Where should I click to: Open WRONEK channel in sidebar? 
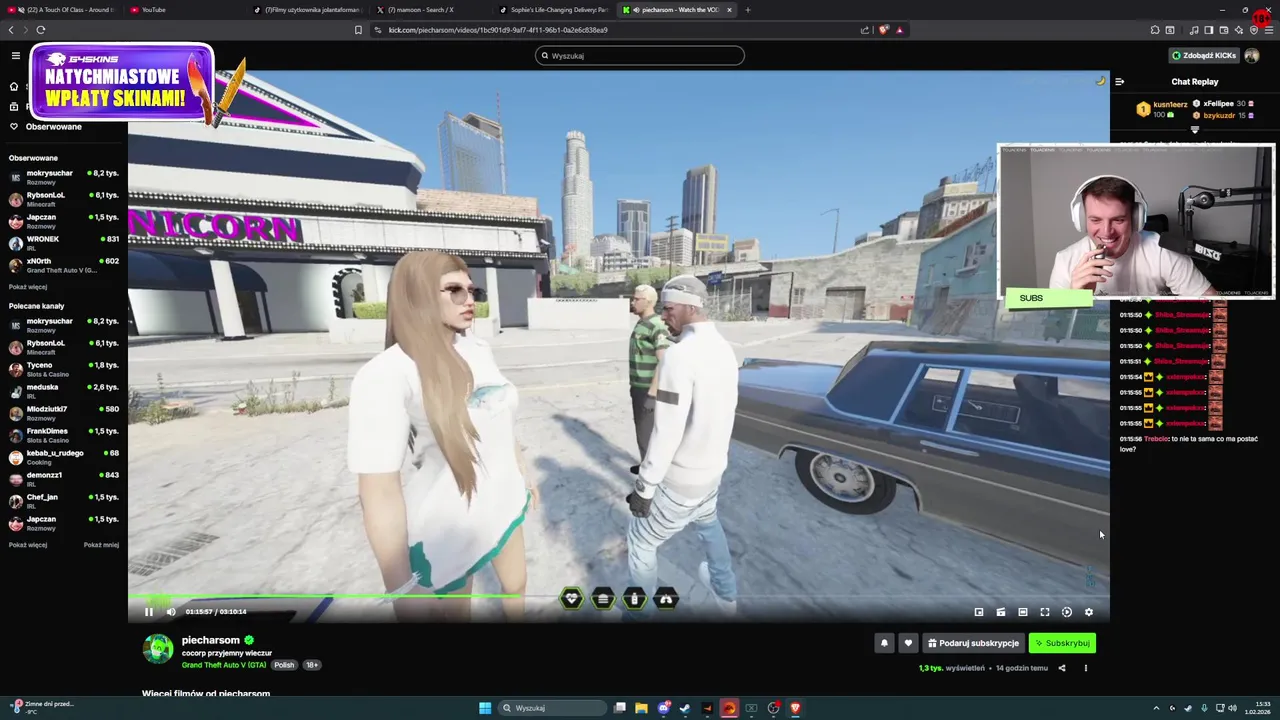(64, 243)
